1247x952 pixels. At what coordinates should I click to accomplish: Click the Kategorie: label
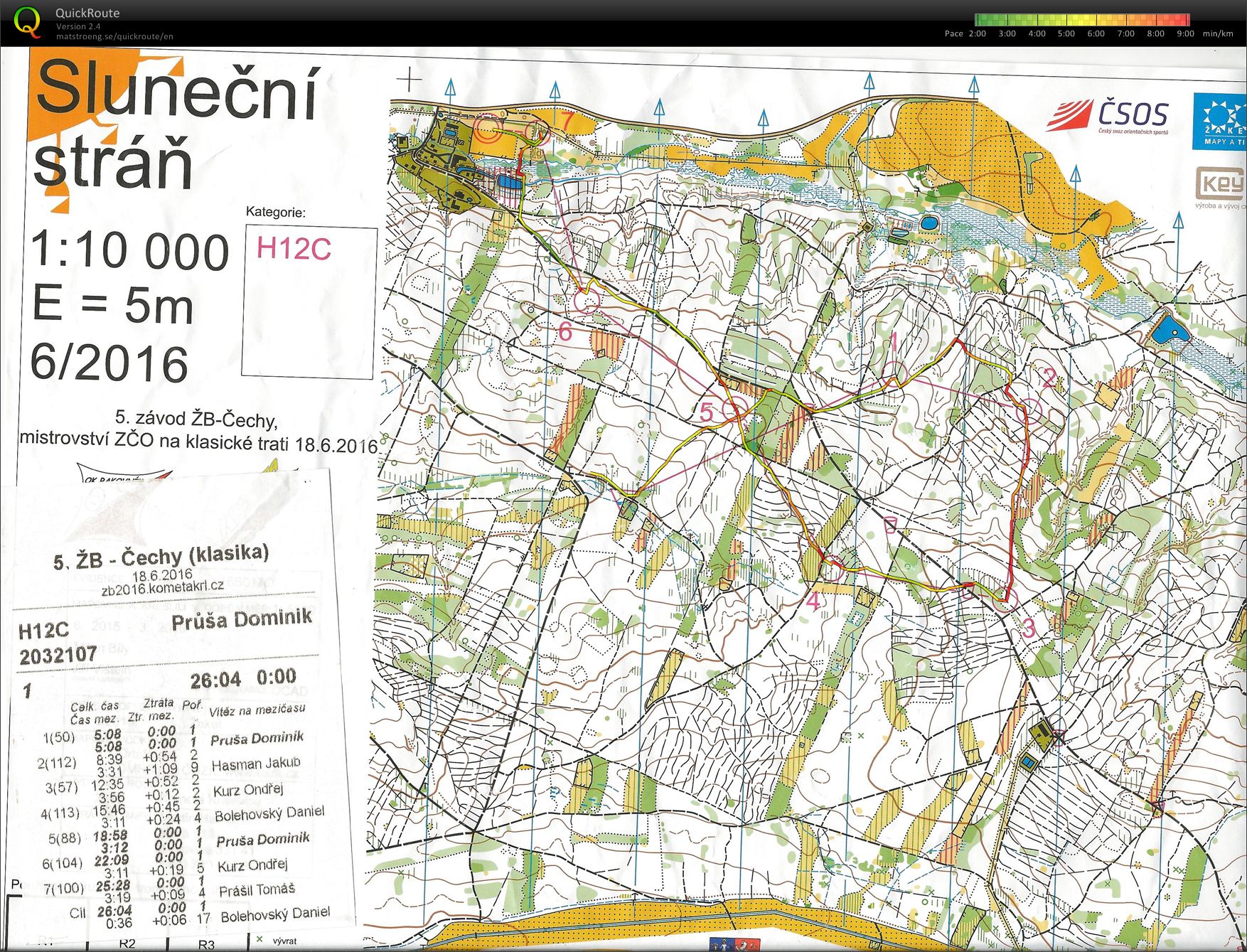275,212
